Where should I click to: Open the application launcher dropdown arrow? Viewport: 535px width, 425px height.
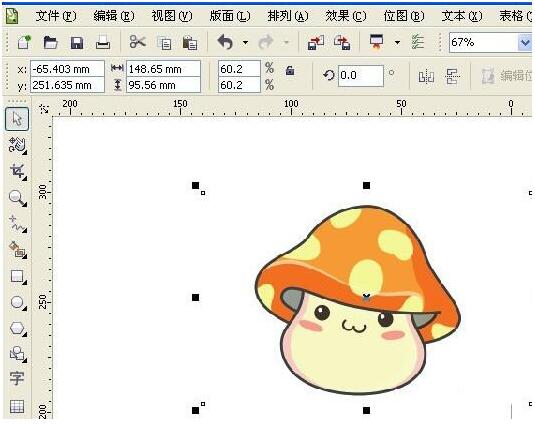[397, 43]
